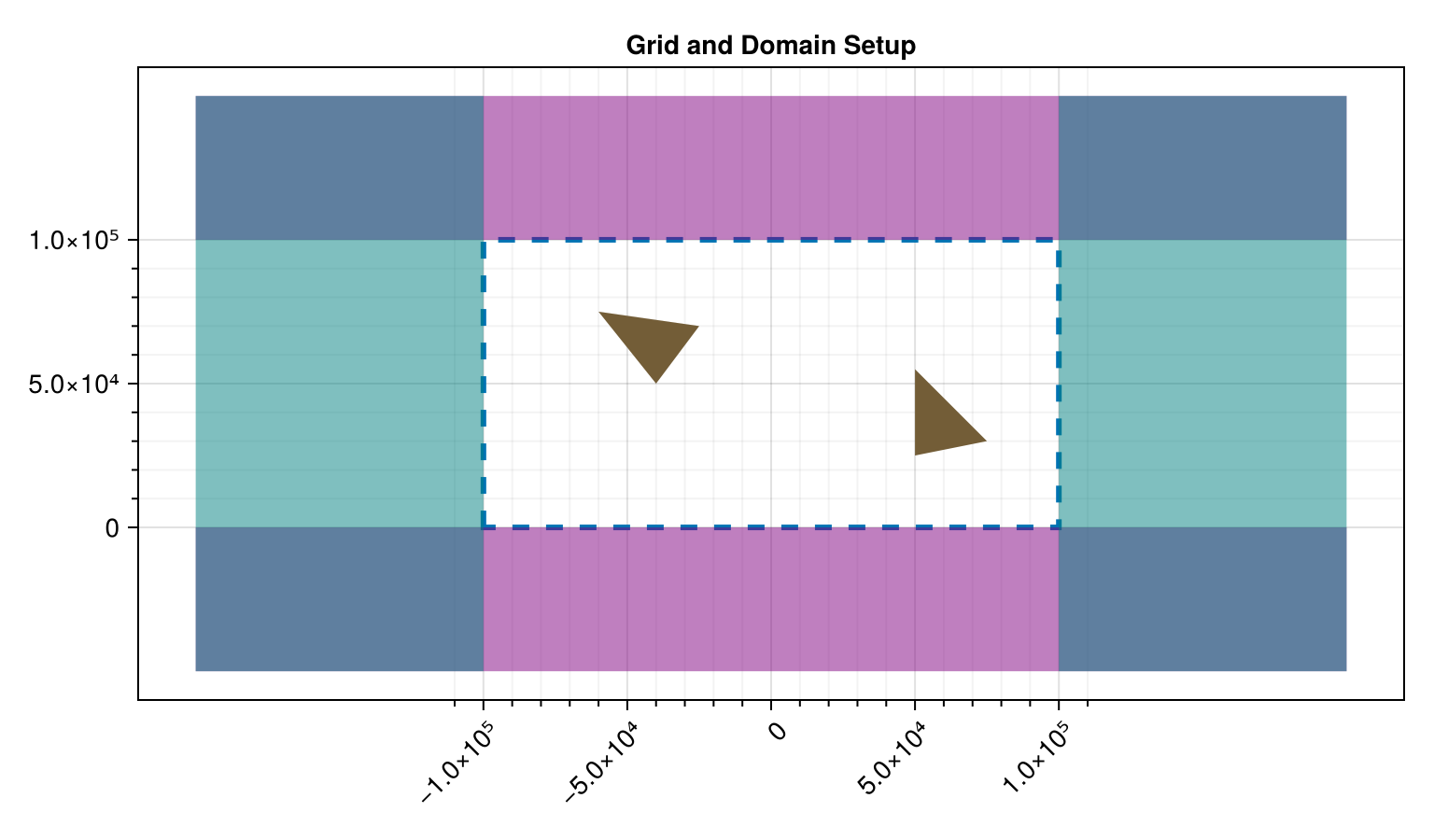Click the x-axis tick label −1.0×10⁵
Image resolution: width=1434 pixels, height=840 pixels.
point(457,763)
